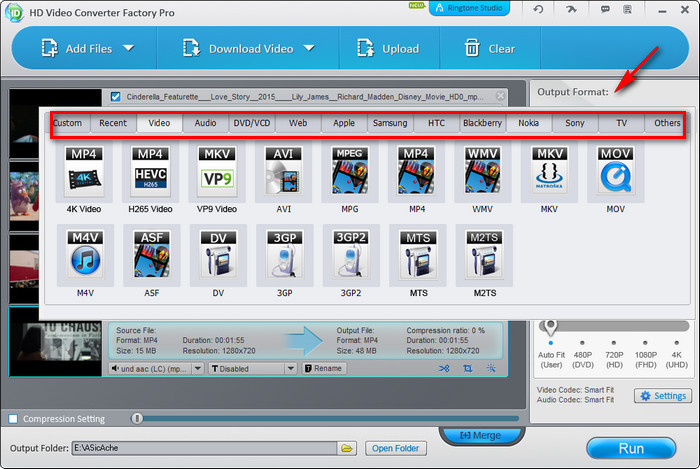This screenshot has height=469, width=700.
Task: Open the HTC devices tab
Action: (x=437, y=123)
